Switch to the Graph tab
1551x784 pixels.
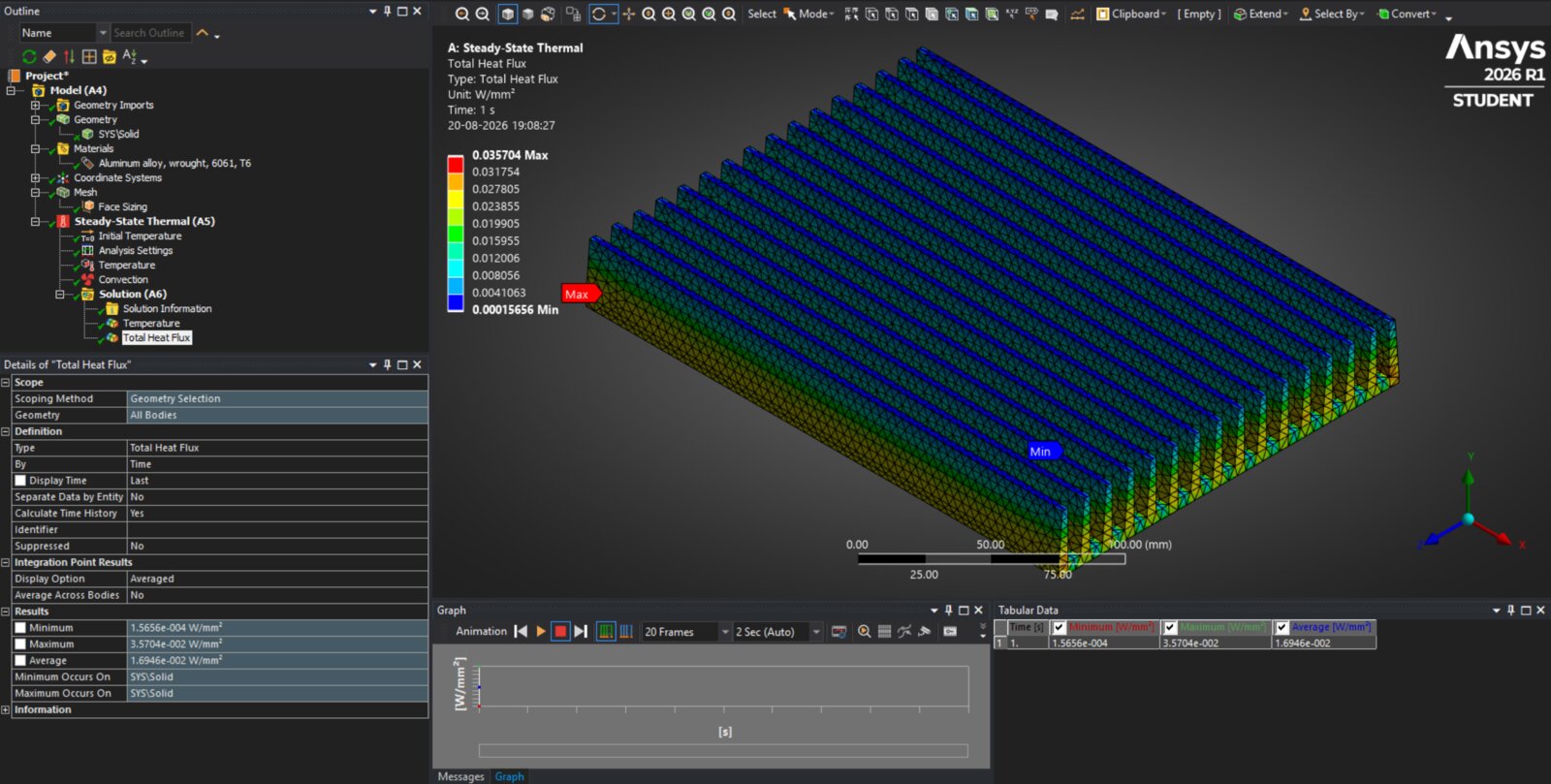(509, 776)
